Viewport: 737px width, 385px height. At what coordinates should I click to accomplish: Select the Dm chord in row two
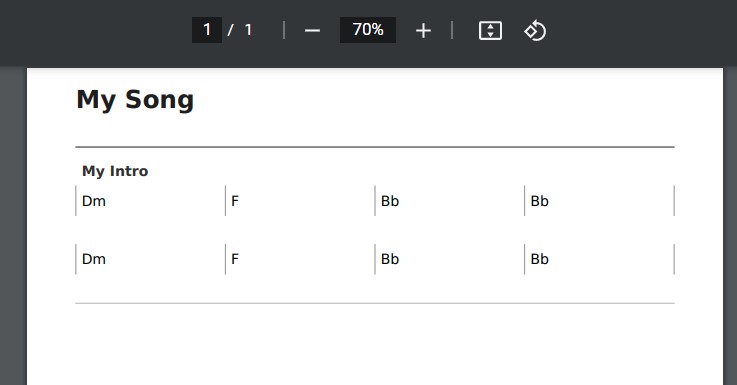tap(94, 259)
